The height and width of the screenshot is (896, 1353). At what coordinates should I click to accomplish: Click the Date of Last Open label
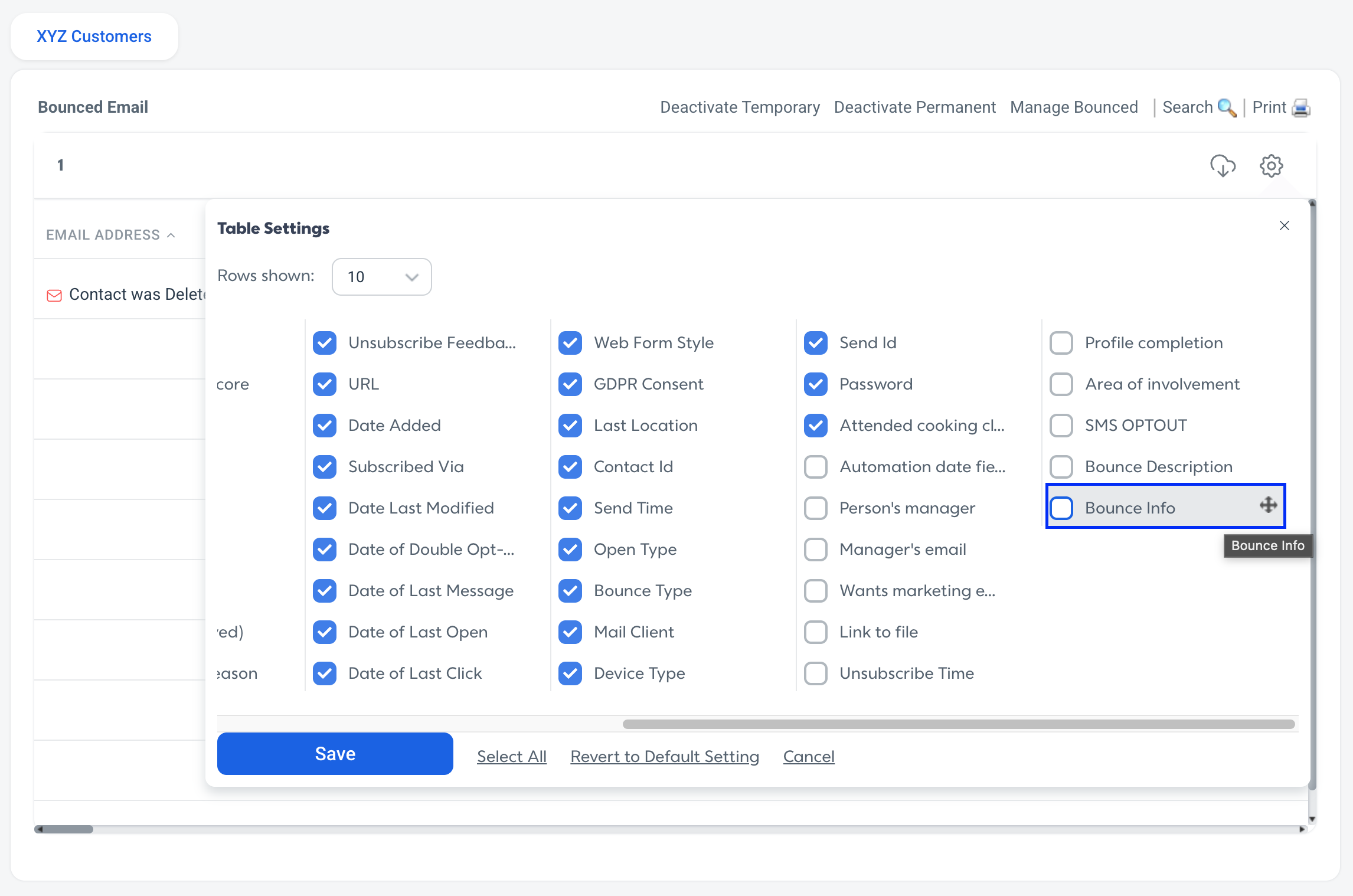coord(418,632)
